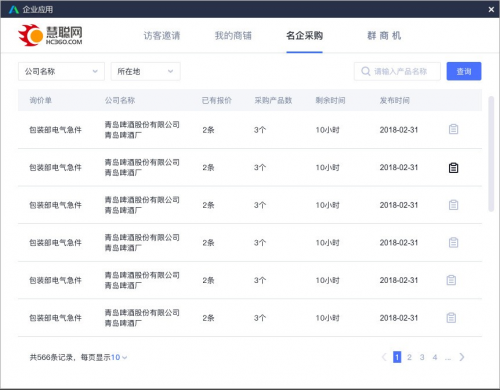Open clipboard icon in first inquiry row

(453, 129)
